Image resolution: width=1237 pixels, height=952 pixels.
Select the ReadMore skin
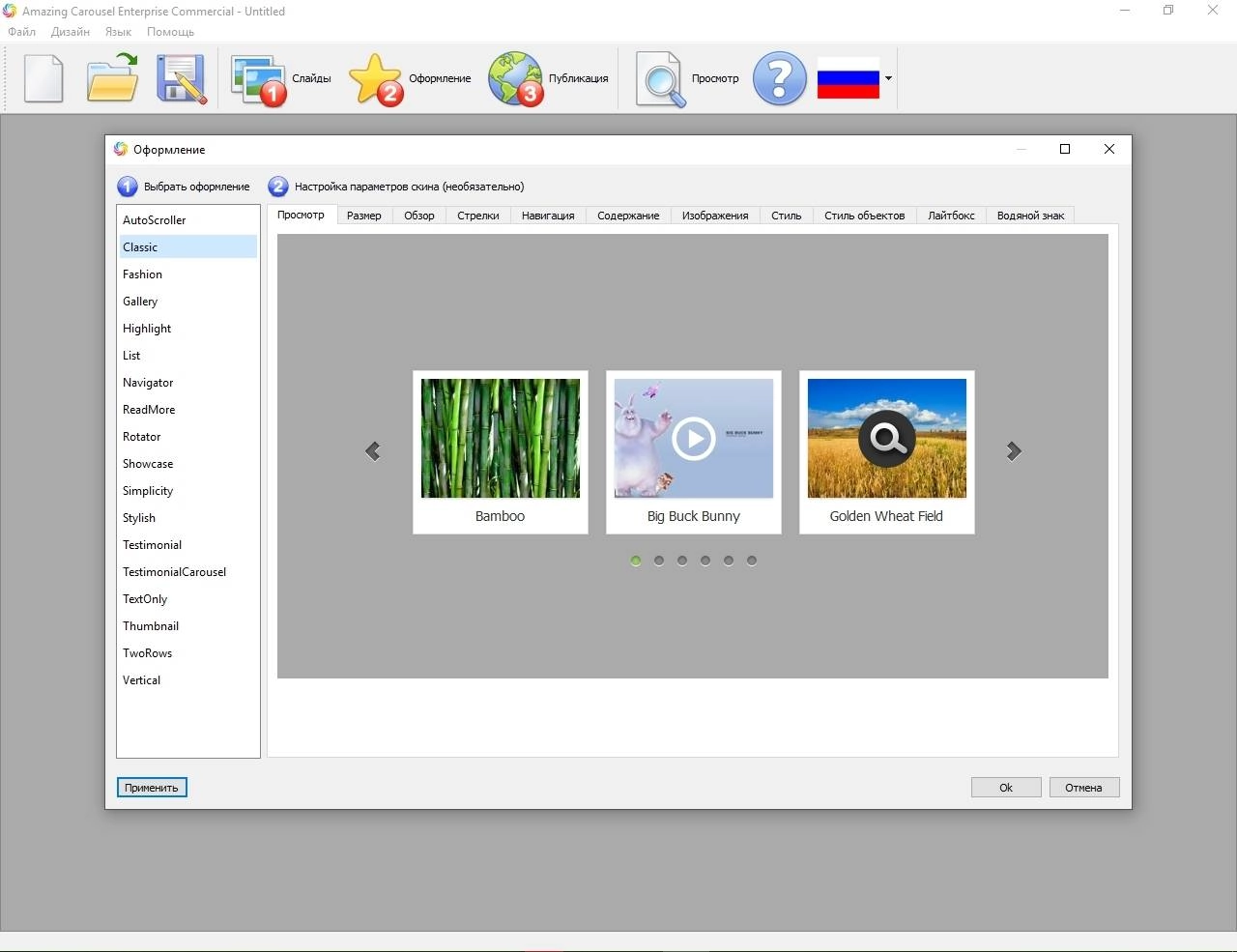coord(188,410)
